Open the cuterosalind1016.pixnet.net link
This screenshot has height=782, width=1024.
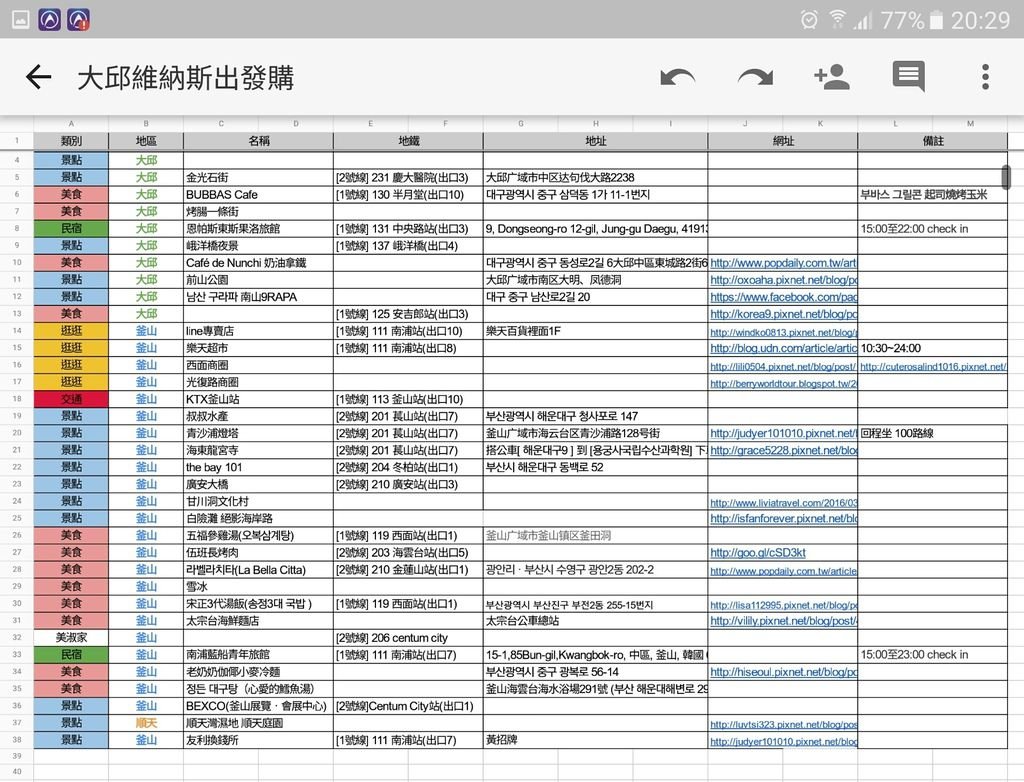coord(933,367)
